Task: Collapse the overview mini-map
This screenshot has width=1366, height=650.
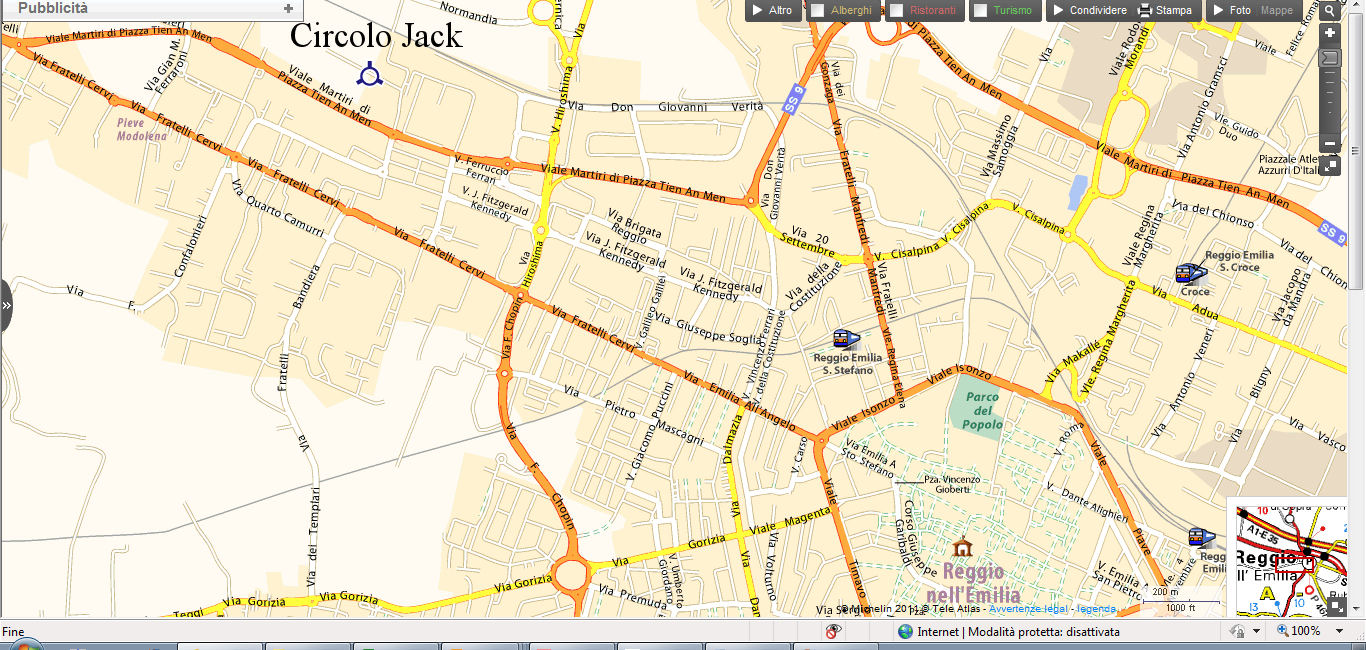Action: [x=1337, y=606]
